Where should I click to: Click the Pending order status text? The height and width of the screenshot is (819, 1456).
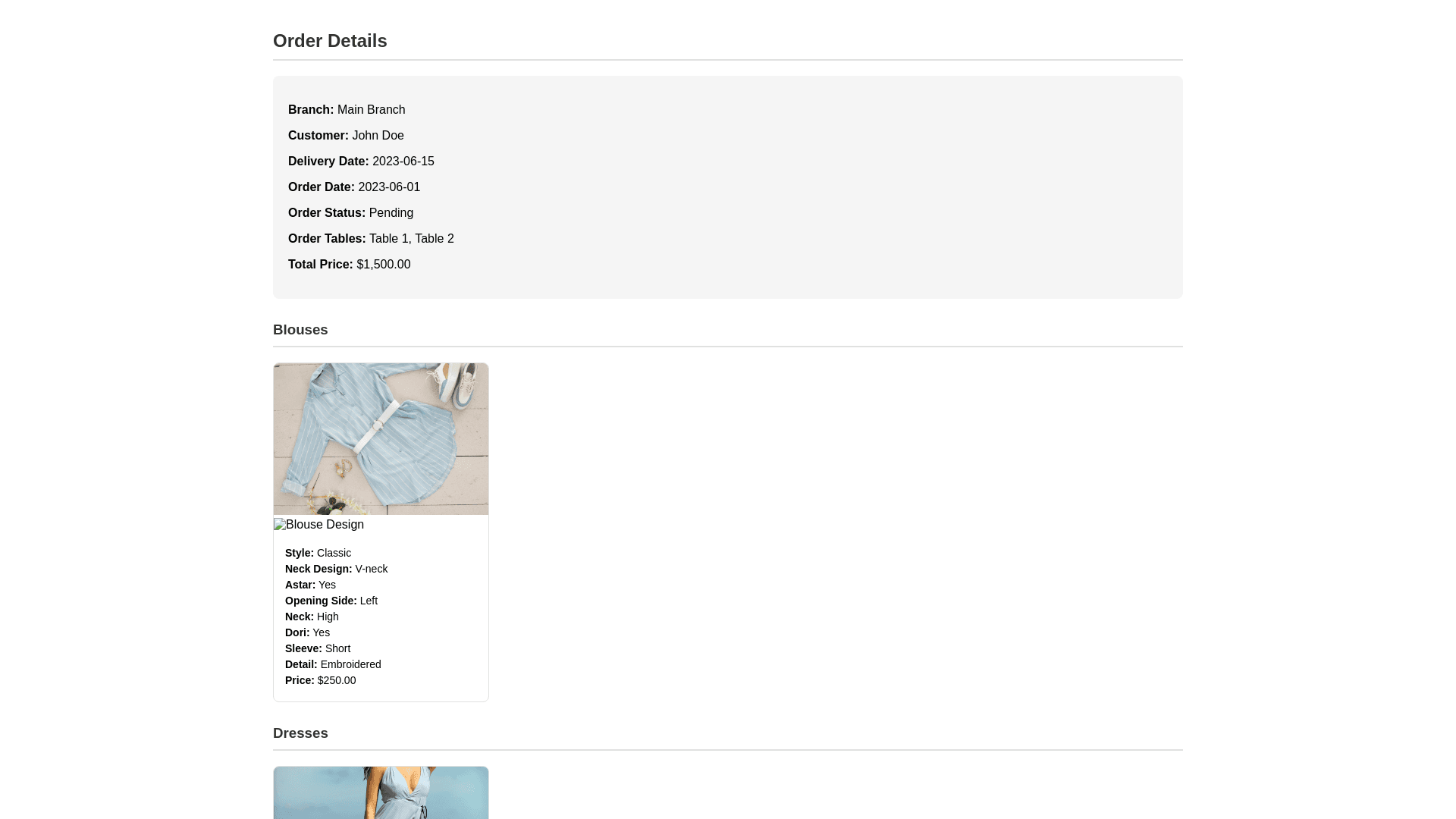tap(391, 213)
